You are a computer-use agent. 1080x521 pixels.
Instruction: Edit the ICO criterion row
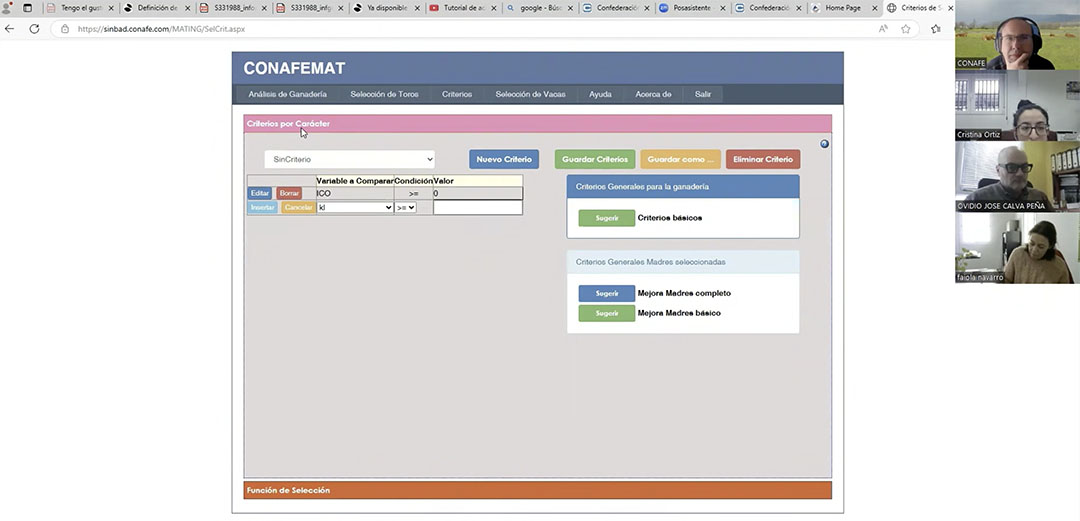pos(260,194)
